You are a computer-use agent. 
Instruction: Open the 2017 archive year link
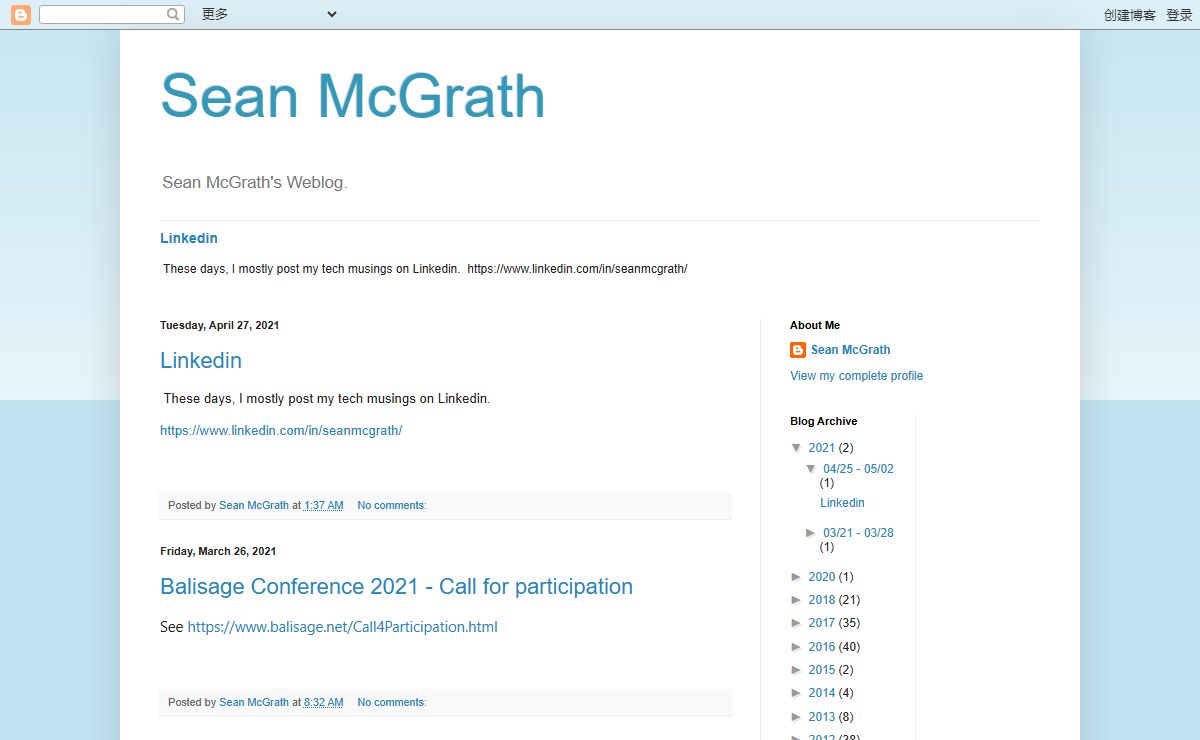pos(821,623)
